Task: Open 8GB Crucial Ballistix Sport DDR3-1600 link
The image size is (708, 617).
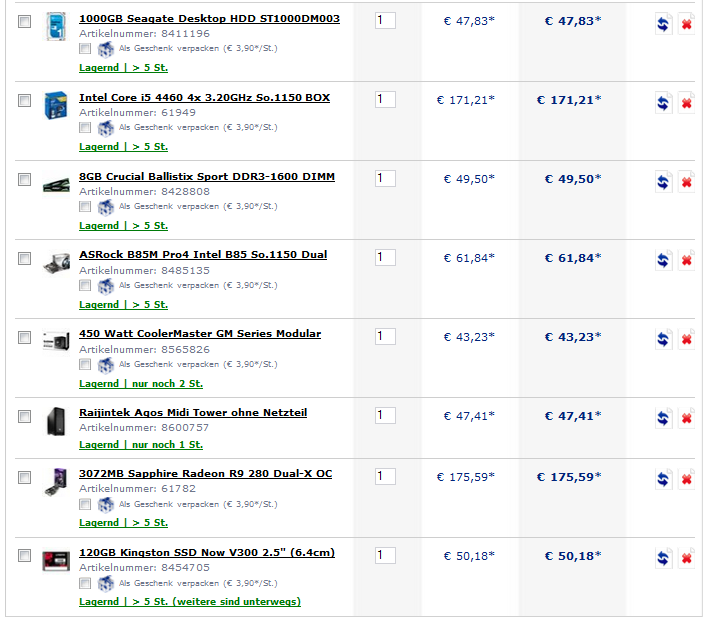Action: 207,177
